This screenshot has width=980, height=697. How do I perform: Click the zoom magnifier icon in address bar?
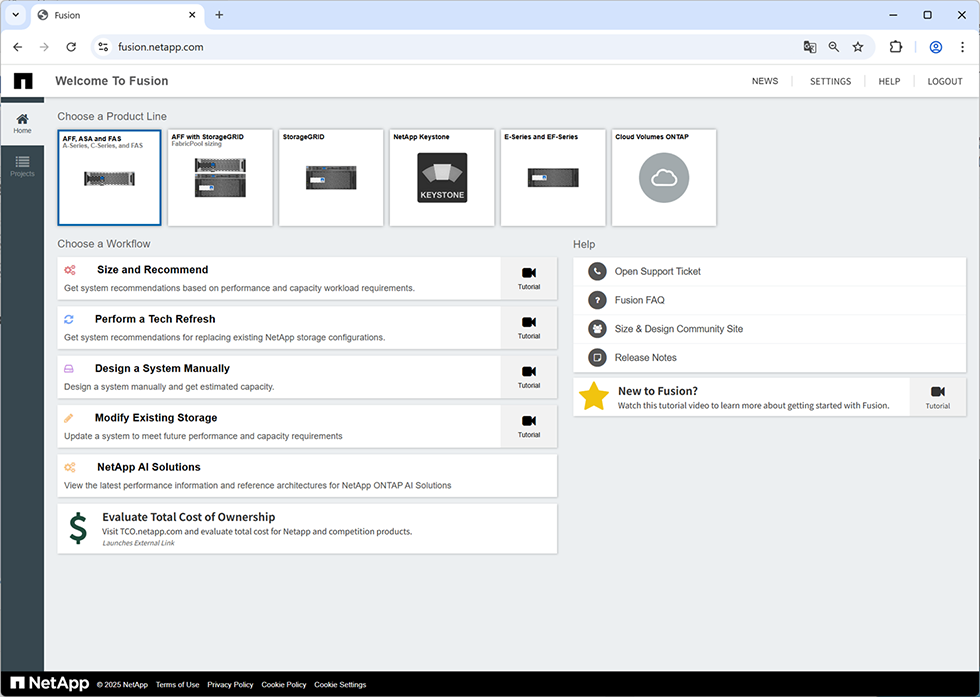834,47
